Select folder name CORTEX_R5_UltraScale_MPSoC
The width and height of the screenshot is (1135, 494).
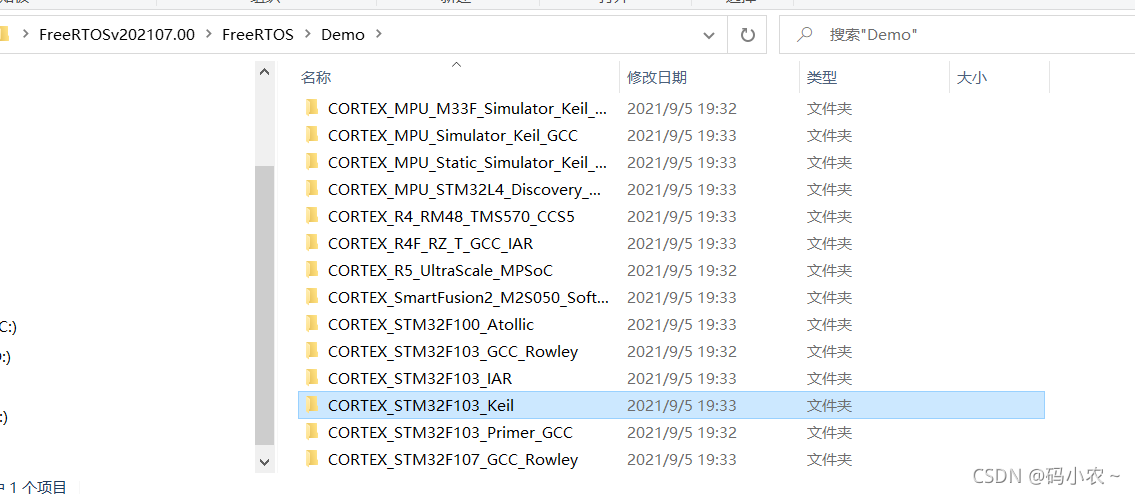[x=440, y=270]
